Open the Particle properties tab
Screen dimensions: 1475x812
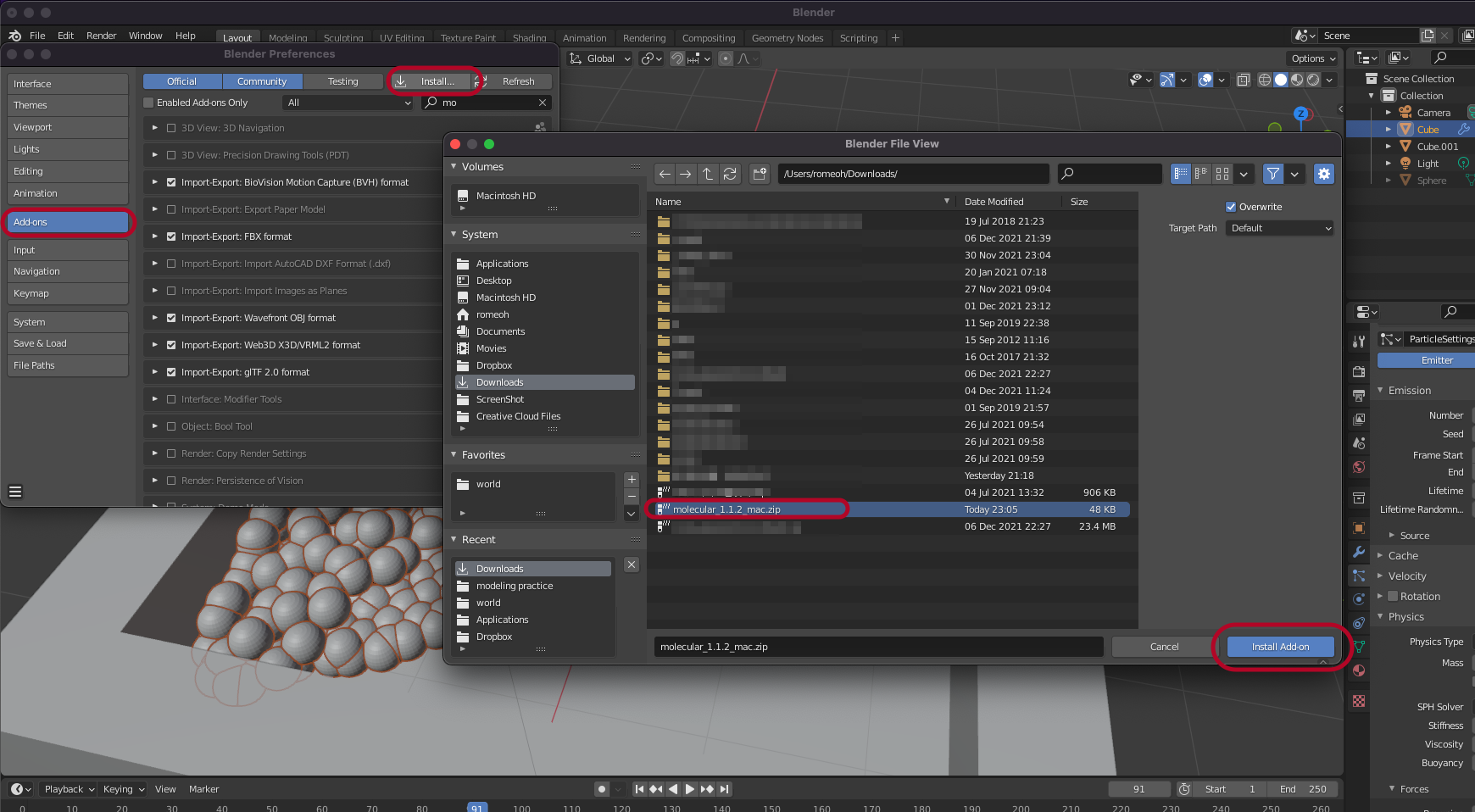[1359, 576]
